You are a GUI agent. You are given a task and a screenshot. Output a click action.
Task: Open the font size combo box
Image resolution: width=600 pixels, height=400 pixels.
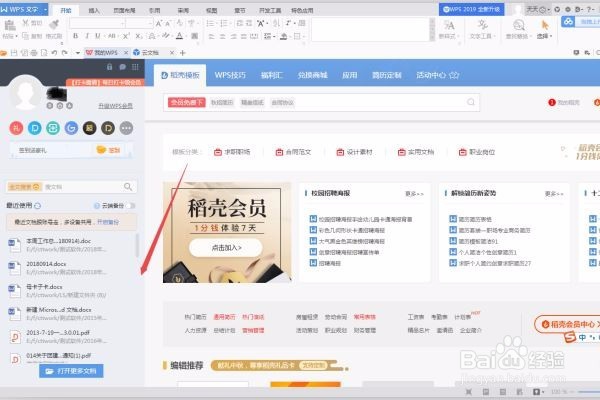[x=139, y=24]
